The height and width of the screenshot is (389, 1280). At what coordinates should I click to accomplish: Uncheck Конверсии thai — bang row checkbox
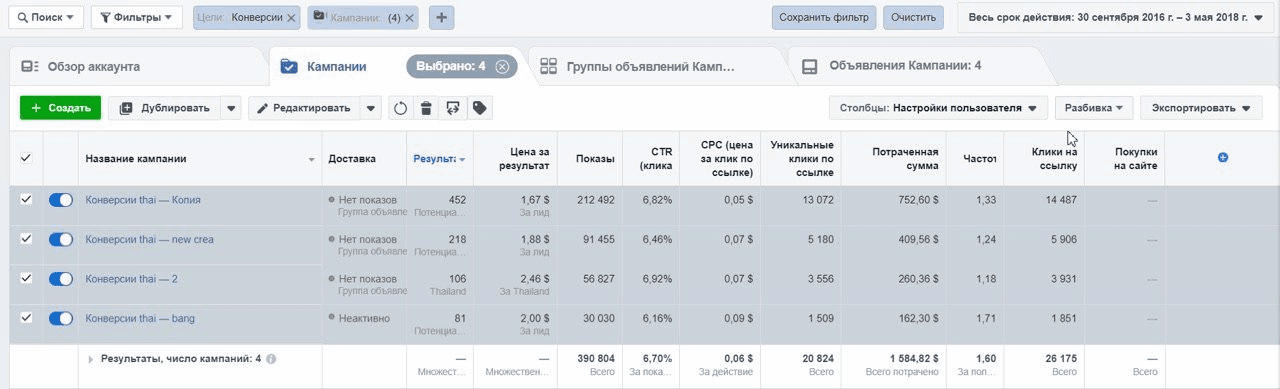pyautogui.click(x=26, y=318)
